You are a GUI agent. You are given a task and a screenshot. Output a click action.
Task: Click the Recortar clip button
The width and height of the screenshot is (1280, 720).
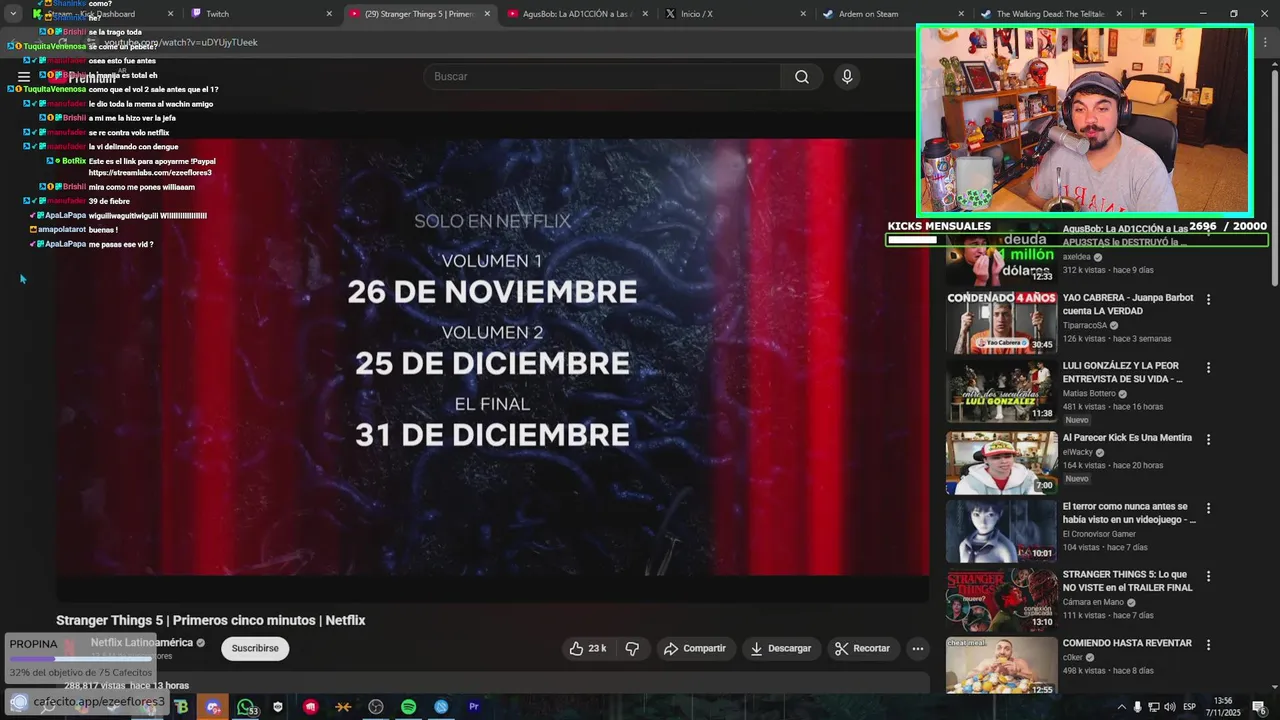(x=862, y=649)
